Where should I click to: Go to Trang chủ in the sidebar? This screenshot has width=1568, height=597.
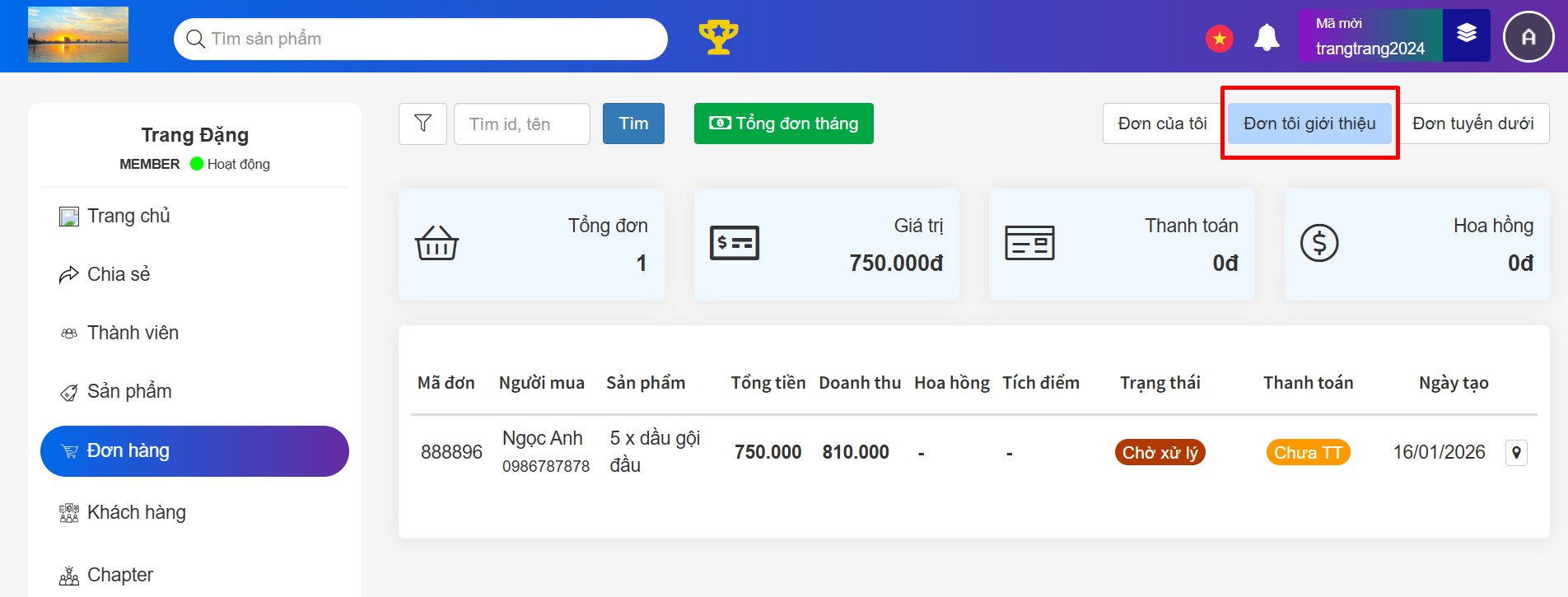pos(128,216)
